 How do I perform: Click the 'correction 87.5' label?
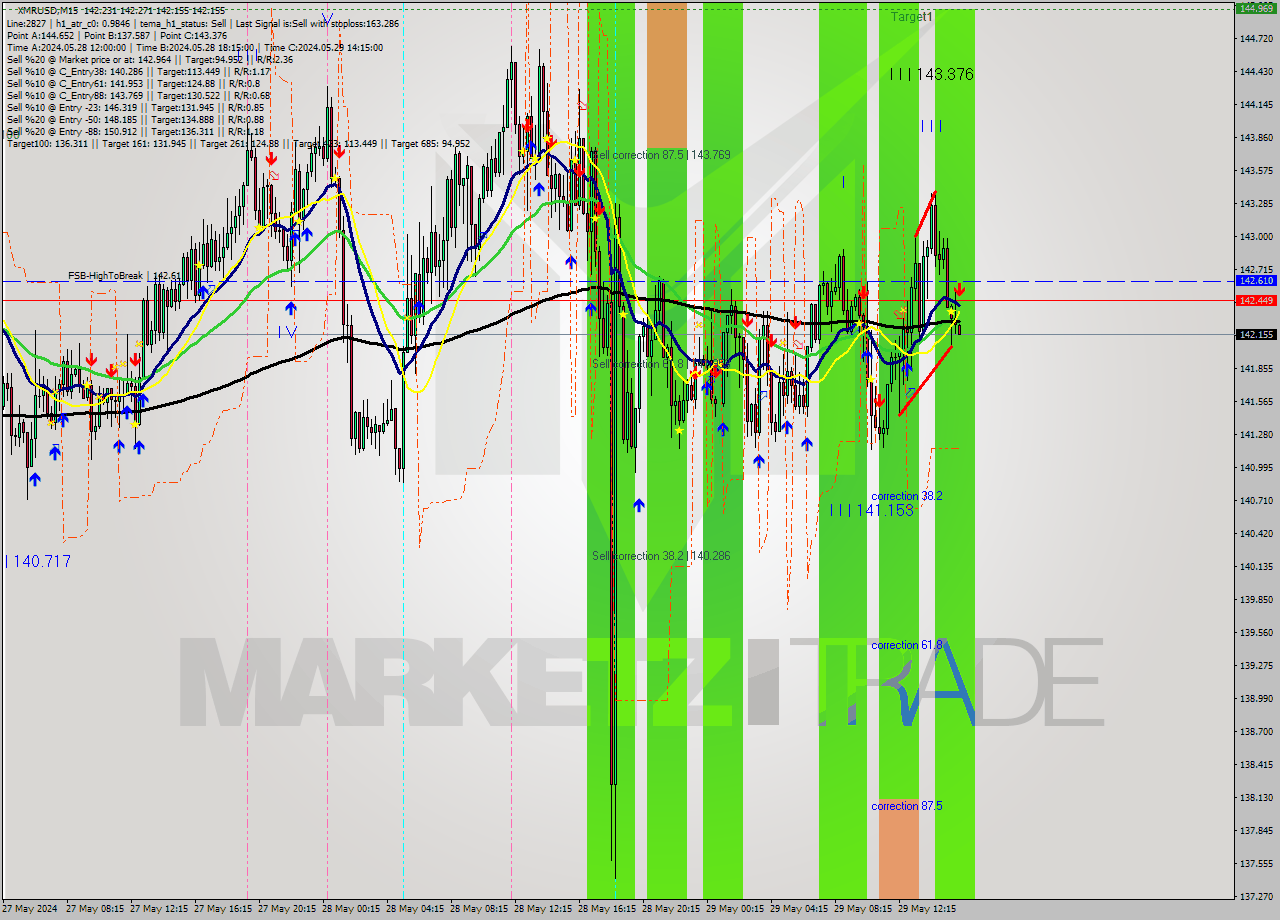pyautogui.click(x=907, y=806)
